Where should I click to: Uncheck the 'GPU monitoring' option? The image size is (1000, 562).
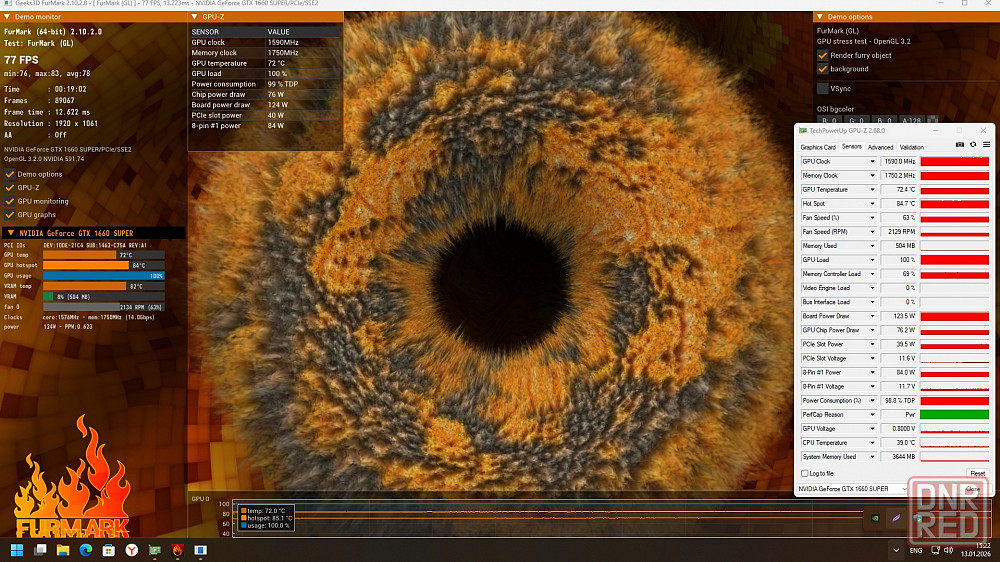pos(10,201)
